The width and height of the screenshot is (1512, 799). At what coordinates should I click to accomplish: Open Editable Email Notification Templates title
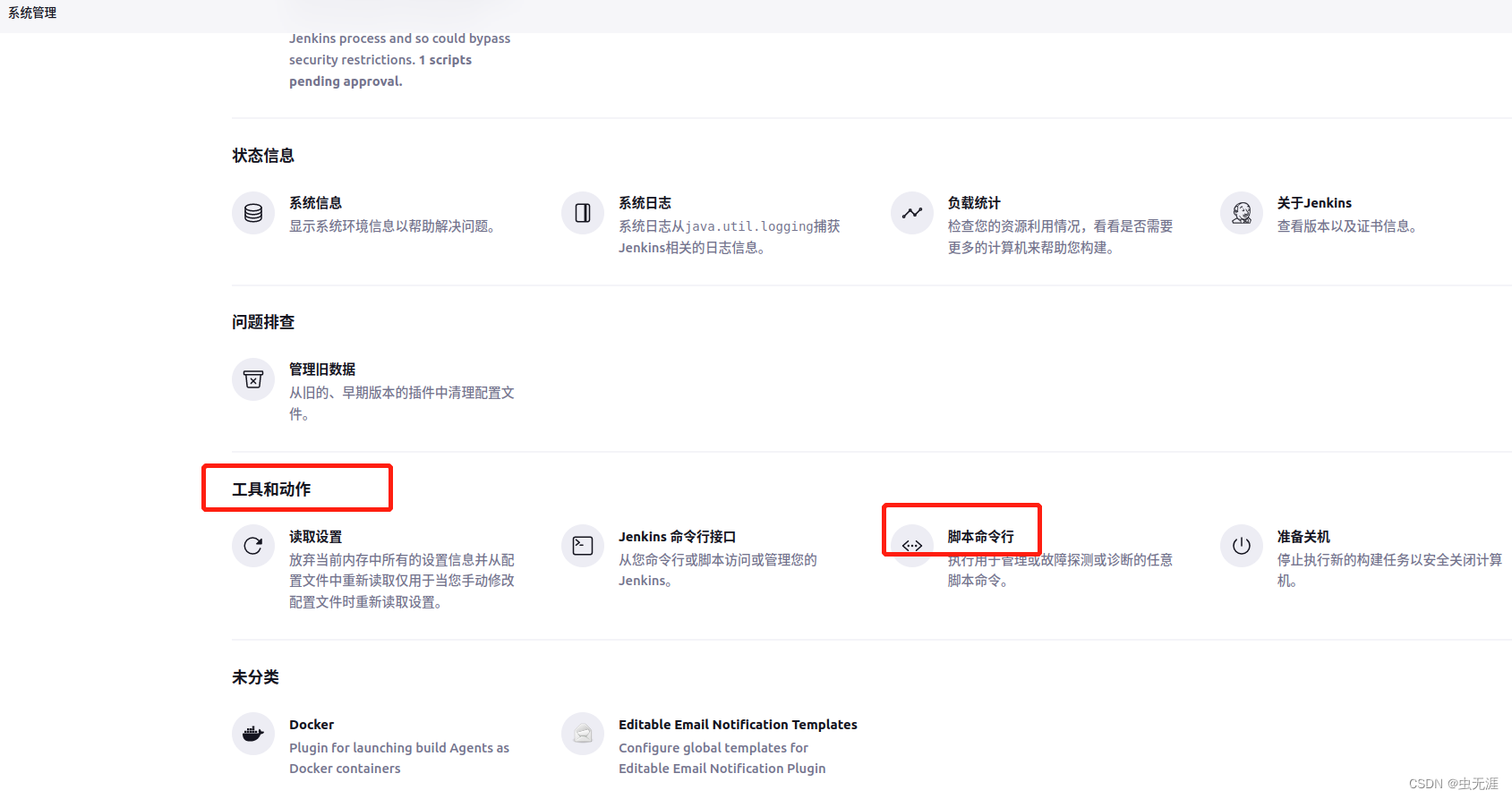point(738,725)
